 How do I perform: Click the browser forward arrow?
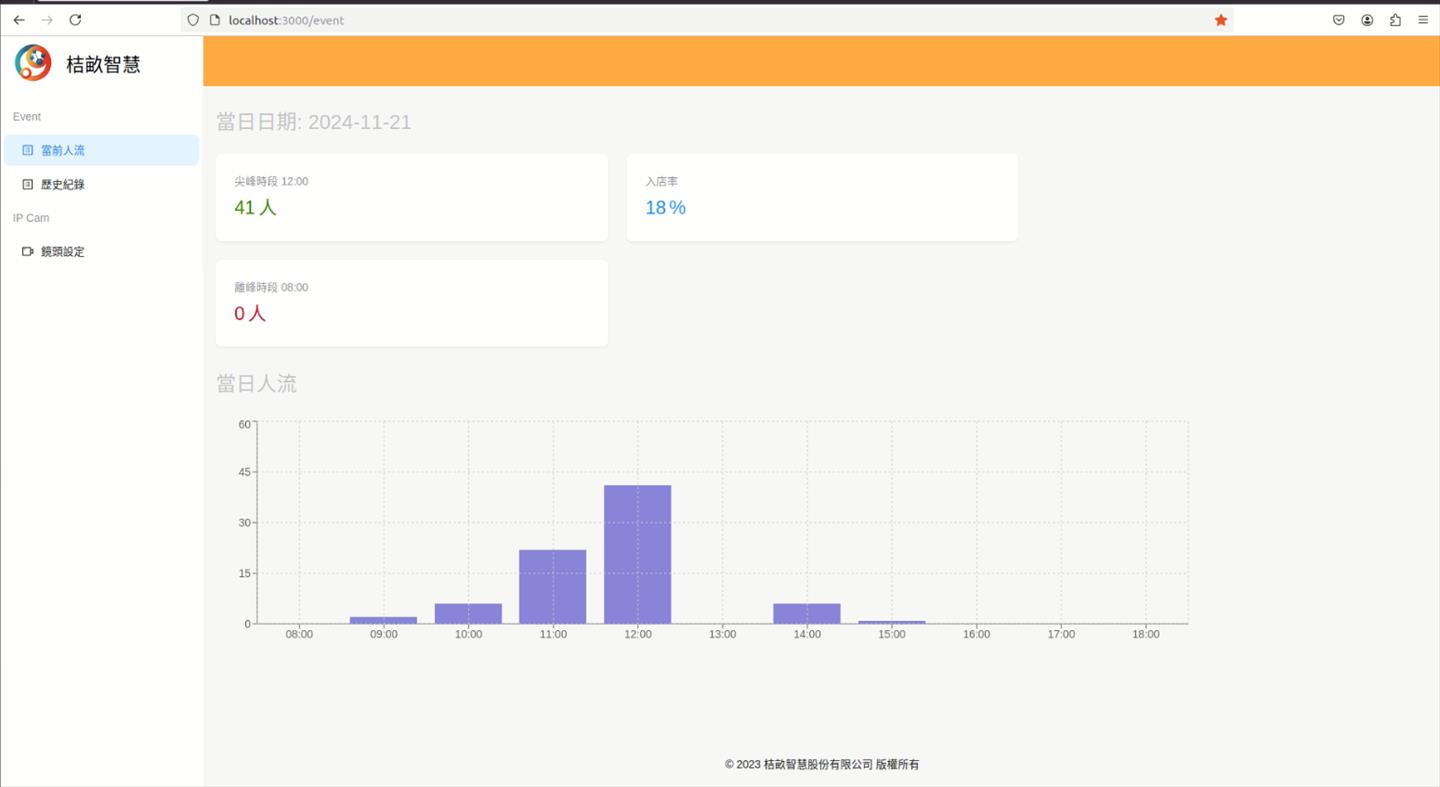point(47,20)
